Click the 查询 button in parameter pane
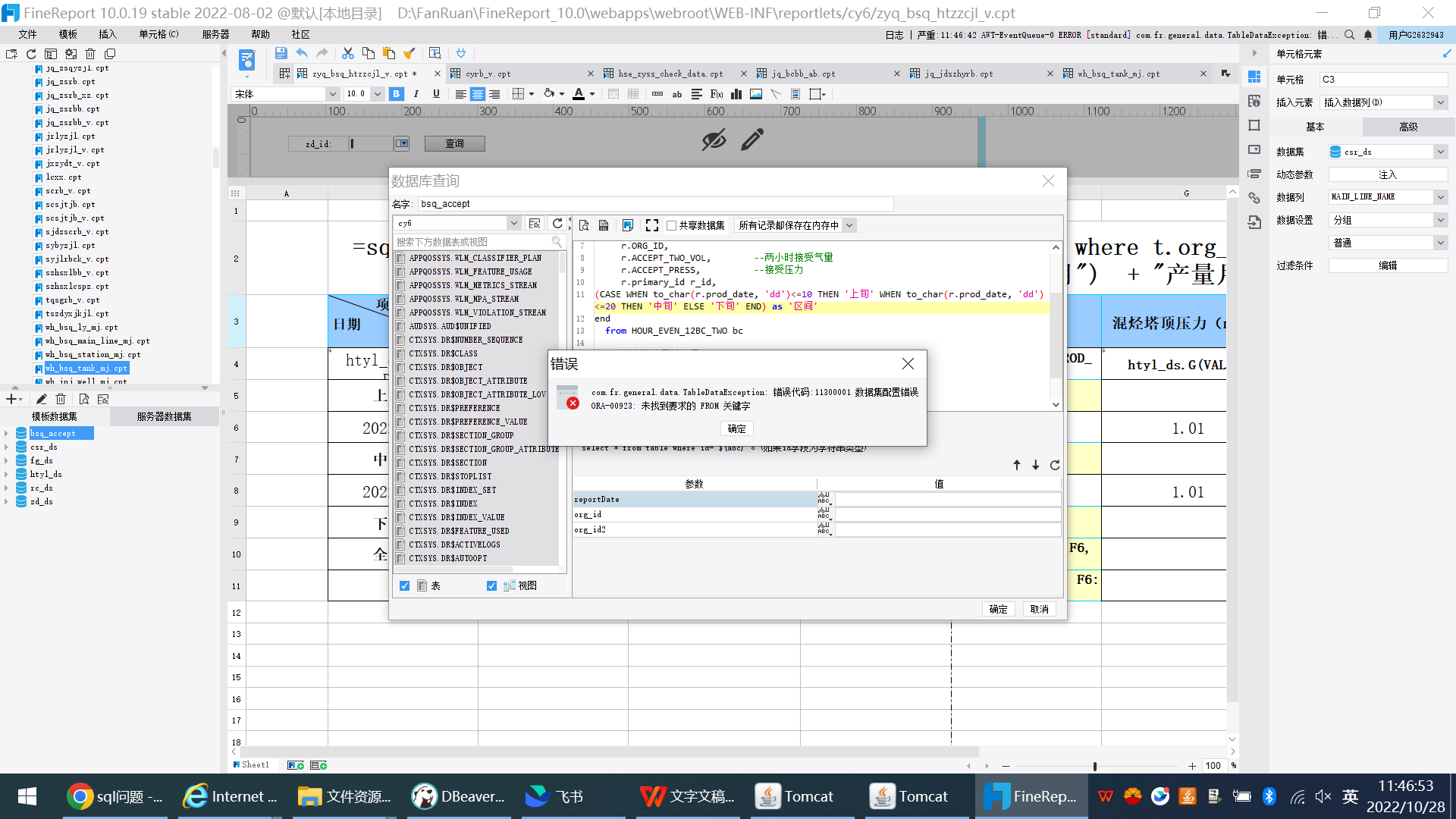 tap(454, 143)
